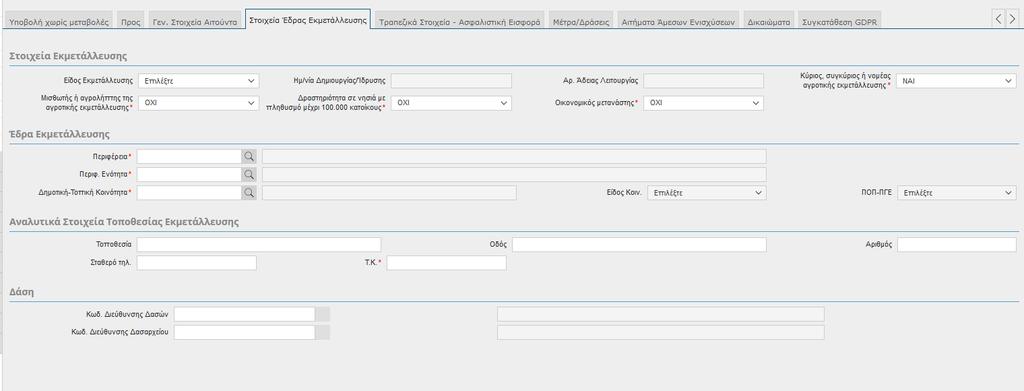Click the Περιφ. Ενότητα description box
The height and width of the screenshot is (391, 1024).
tap(514, 175)
